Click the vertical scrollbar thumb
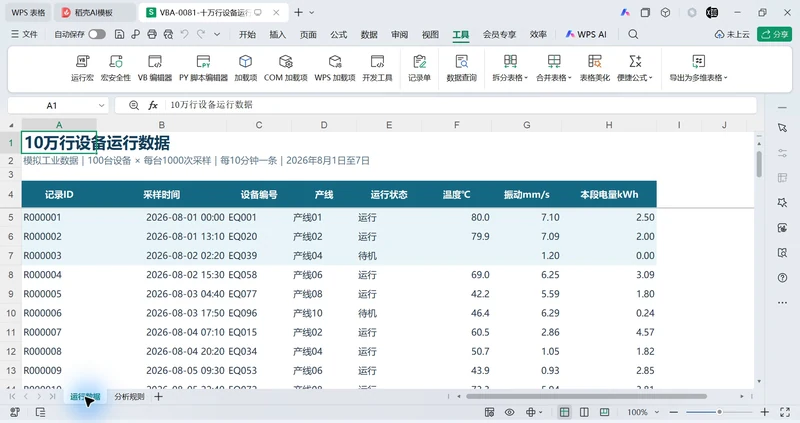 pyautogui.click(x=759, y=164)
